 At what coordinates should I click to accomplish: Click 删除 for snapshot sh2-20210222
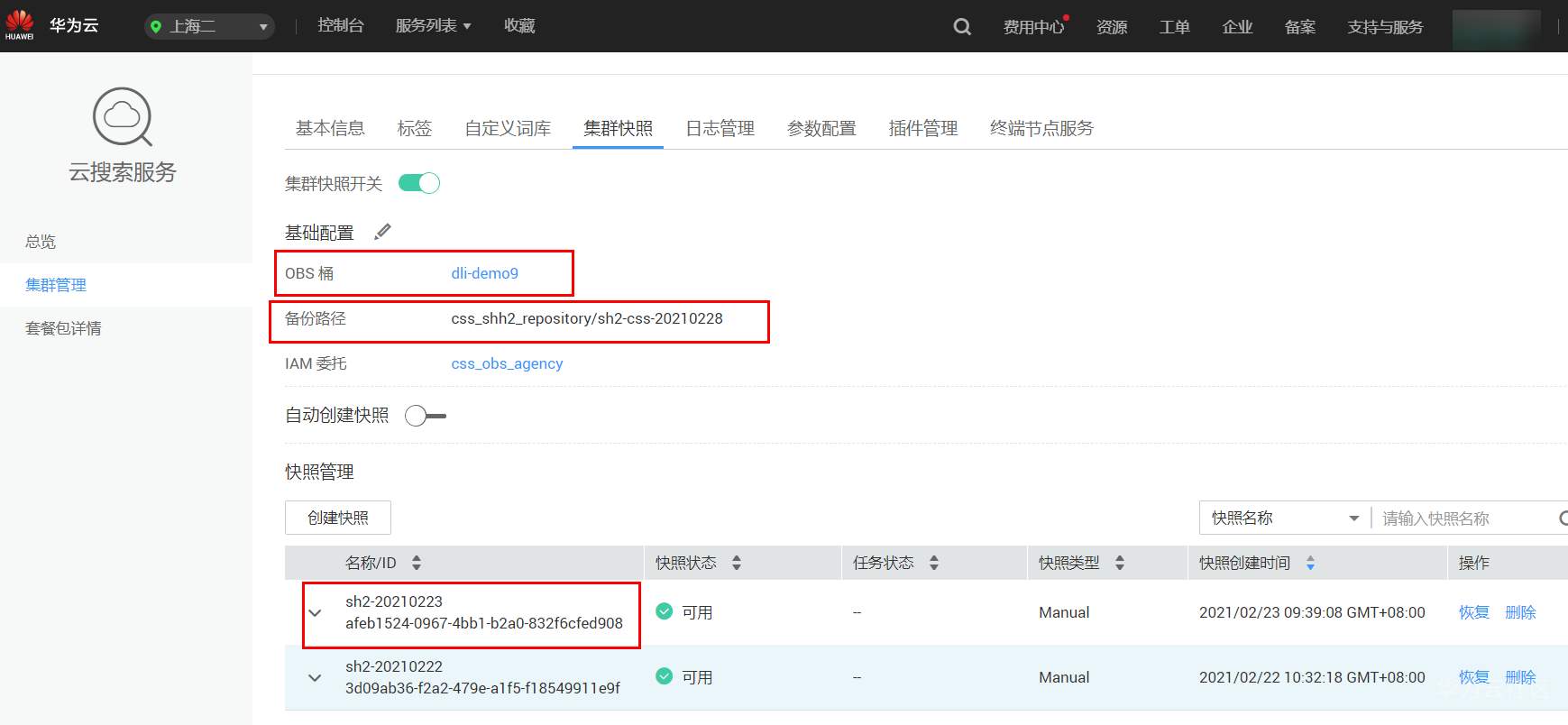coord(1520,677)
